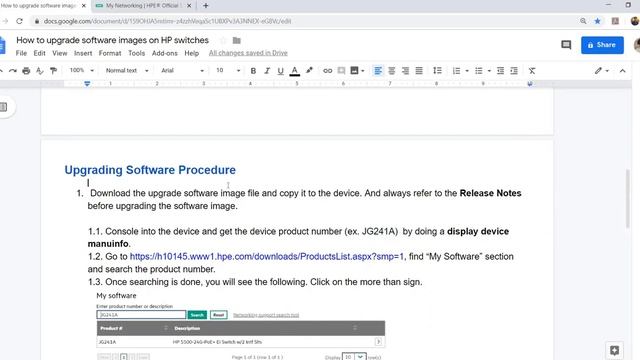Apply a bulleted list
The width and height of the screenshot is (640, 360).
coord(479,71)
